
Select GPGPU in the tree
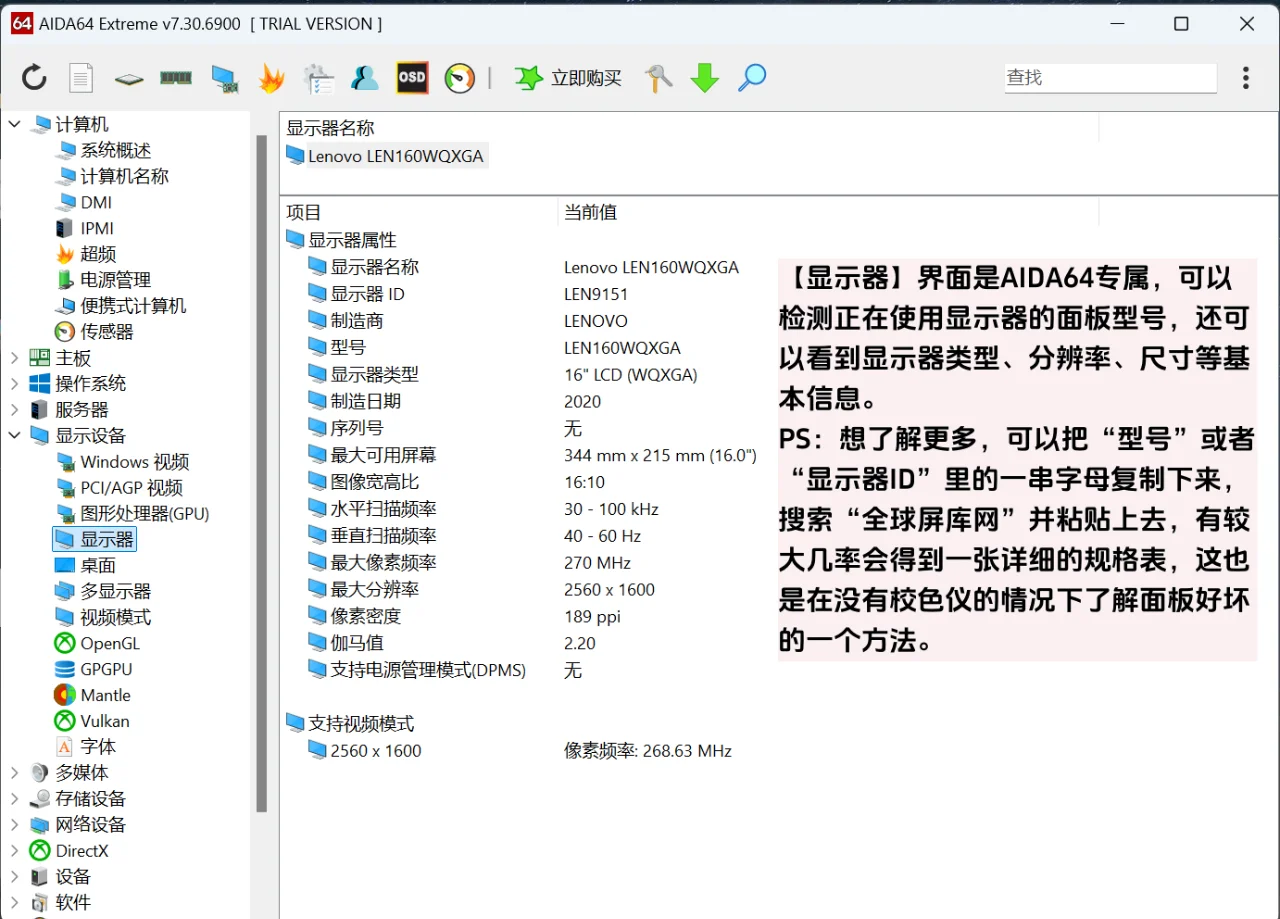coord(93,670)
